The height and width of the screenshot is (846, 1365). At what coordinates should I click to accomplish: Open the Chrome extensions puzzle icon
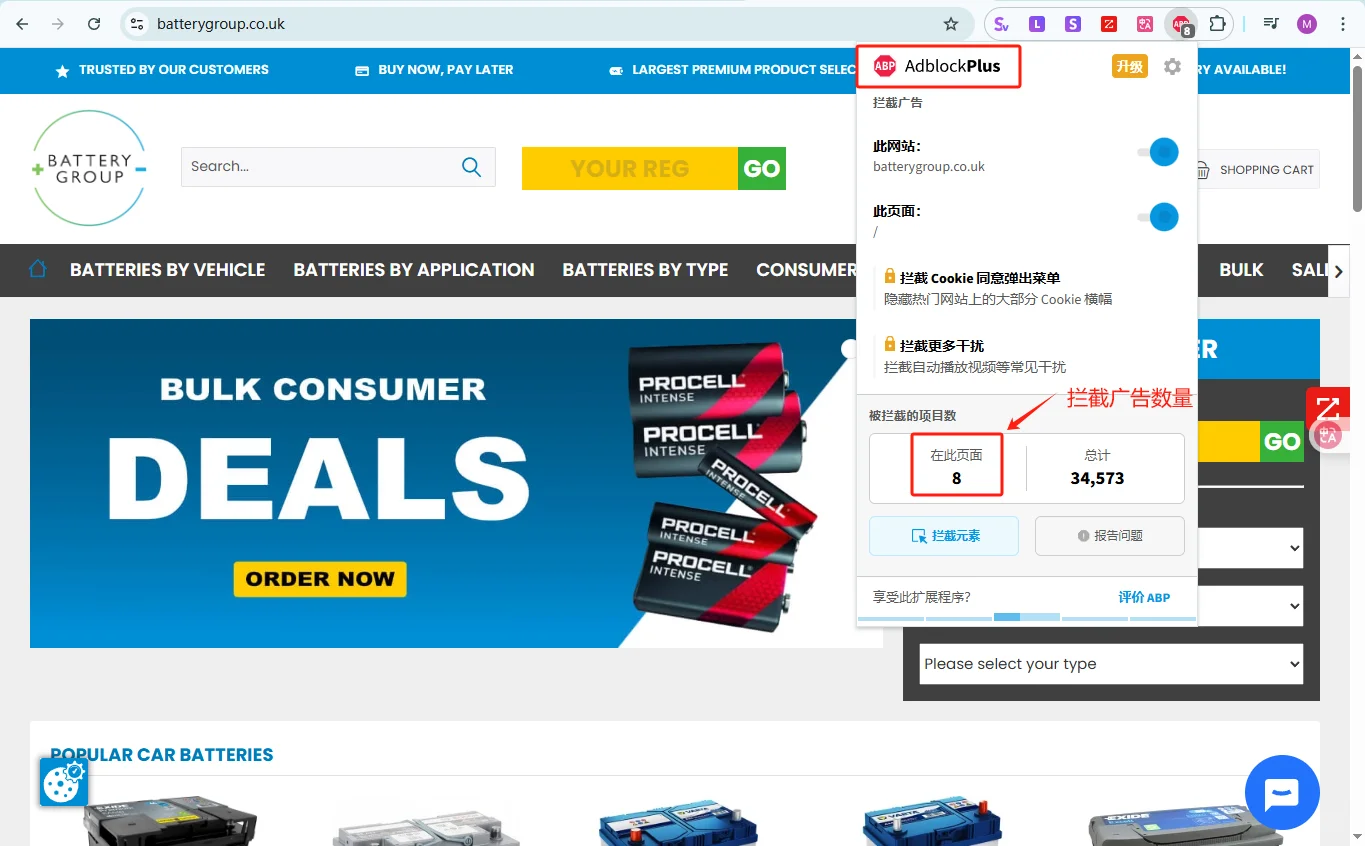click(1217, 24)
